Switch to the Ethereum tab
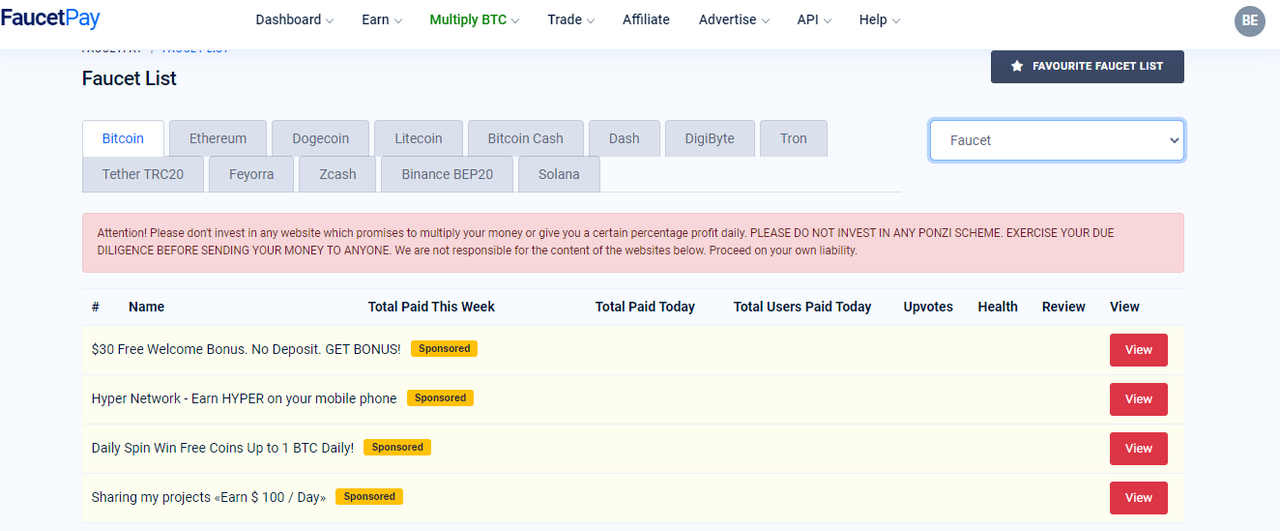Screen dimensions: 1280x531 (x=218, y=138)
